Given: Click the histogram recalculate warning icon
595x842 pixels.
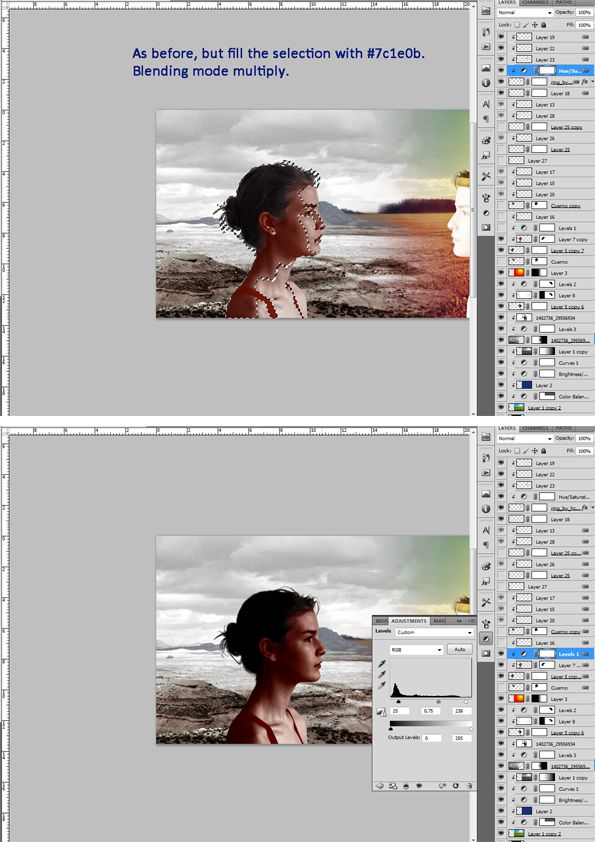Looking at the screenshot, I should point(381,712).
